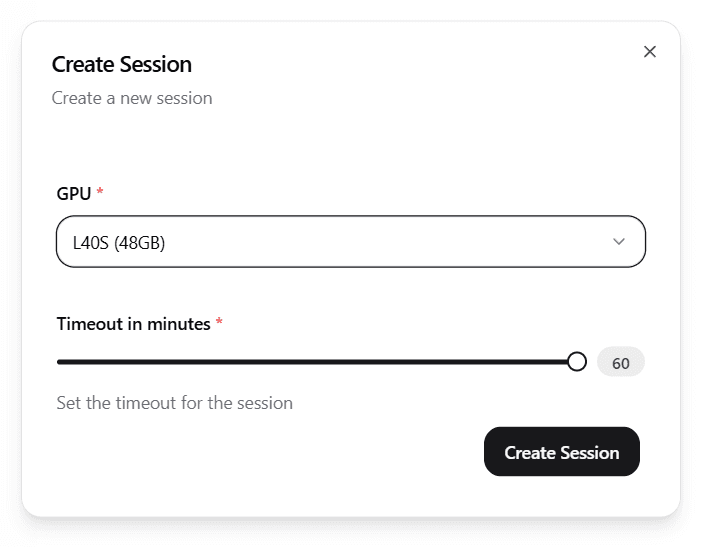
Task: Click the timeout slider handle
Action: (x=576, y=362)
